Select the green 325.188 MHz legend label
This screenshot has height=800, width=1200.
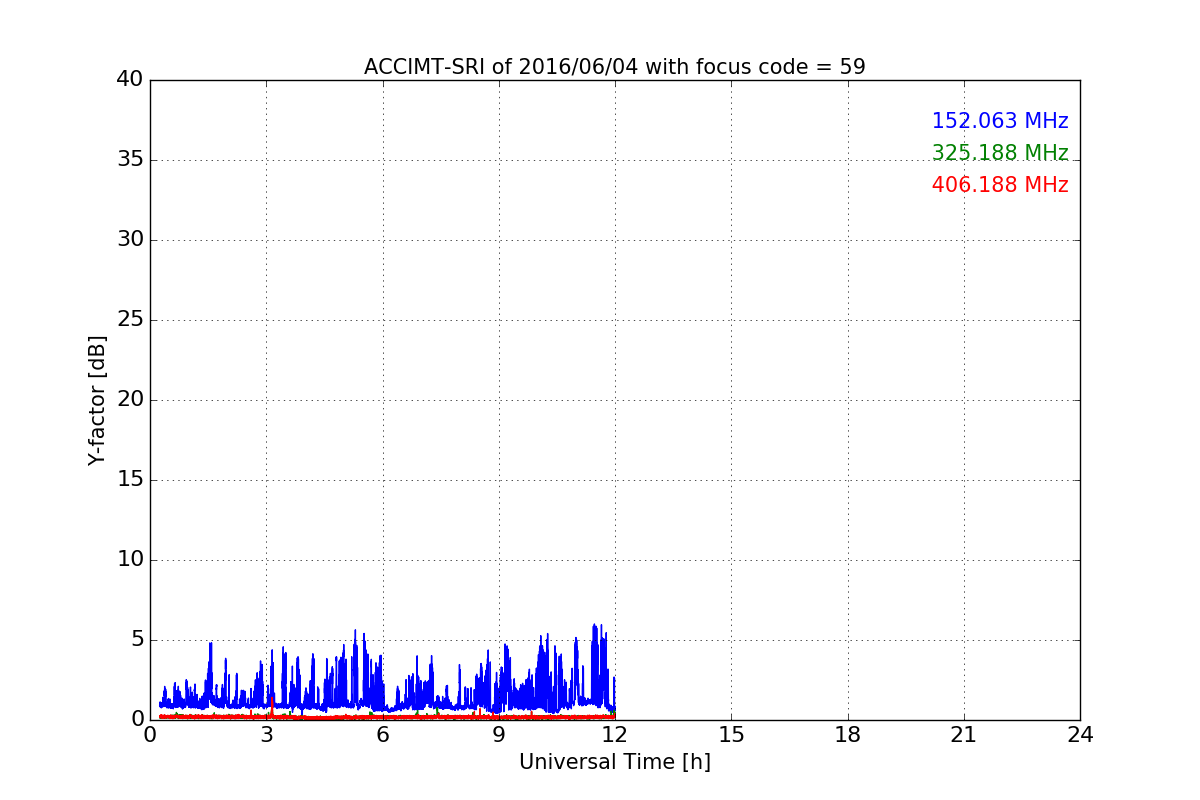(x=1000, y=153)
